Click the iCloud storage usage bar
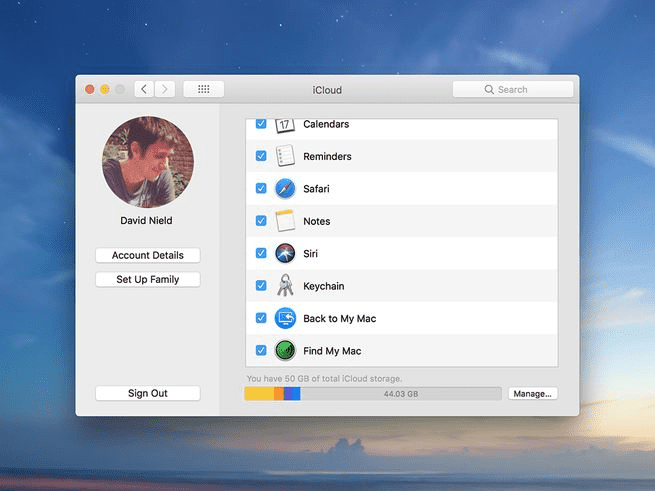The image size is (655, 491). 372,394
